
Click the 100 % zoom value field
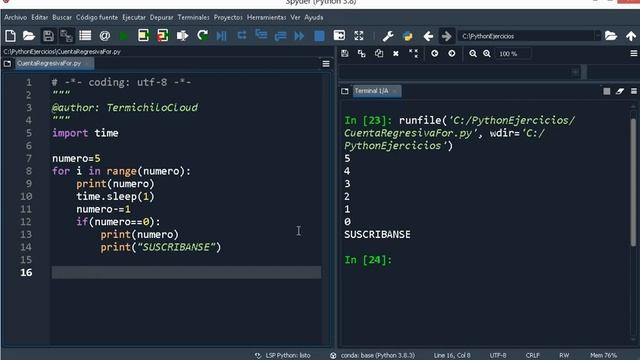tap(513, 54)
